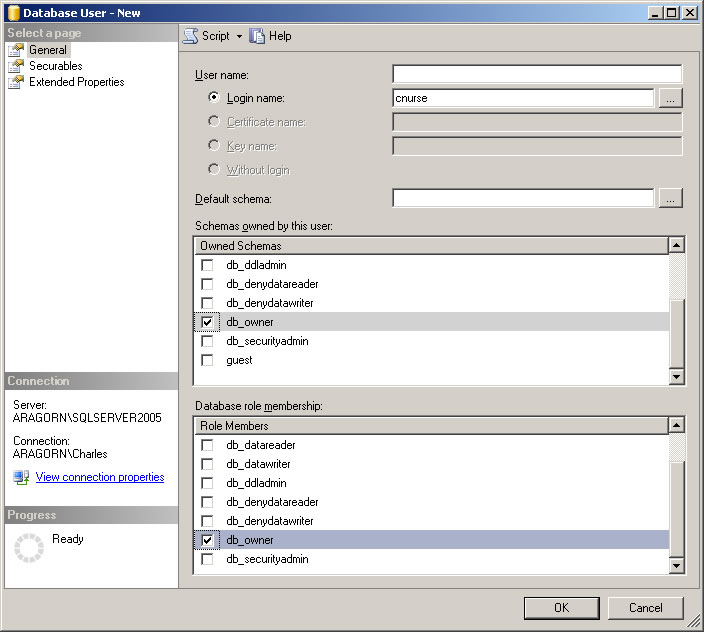704x632 pixels.
Task: Browse for default schema with ellipsis button
Action: [x=671, y=198]
